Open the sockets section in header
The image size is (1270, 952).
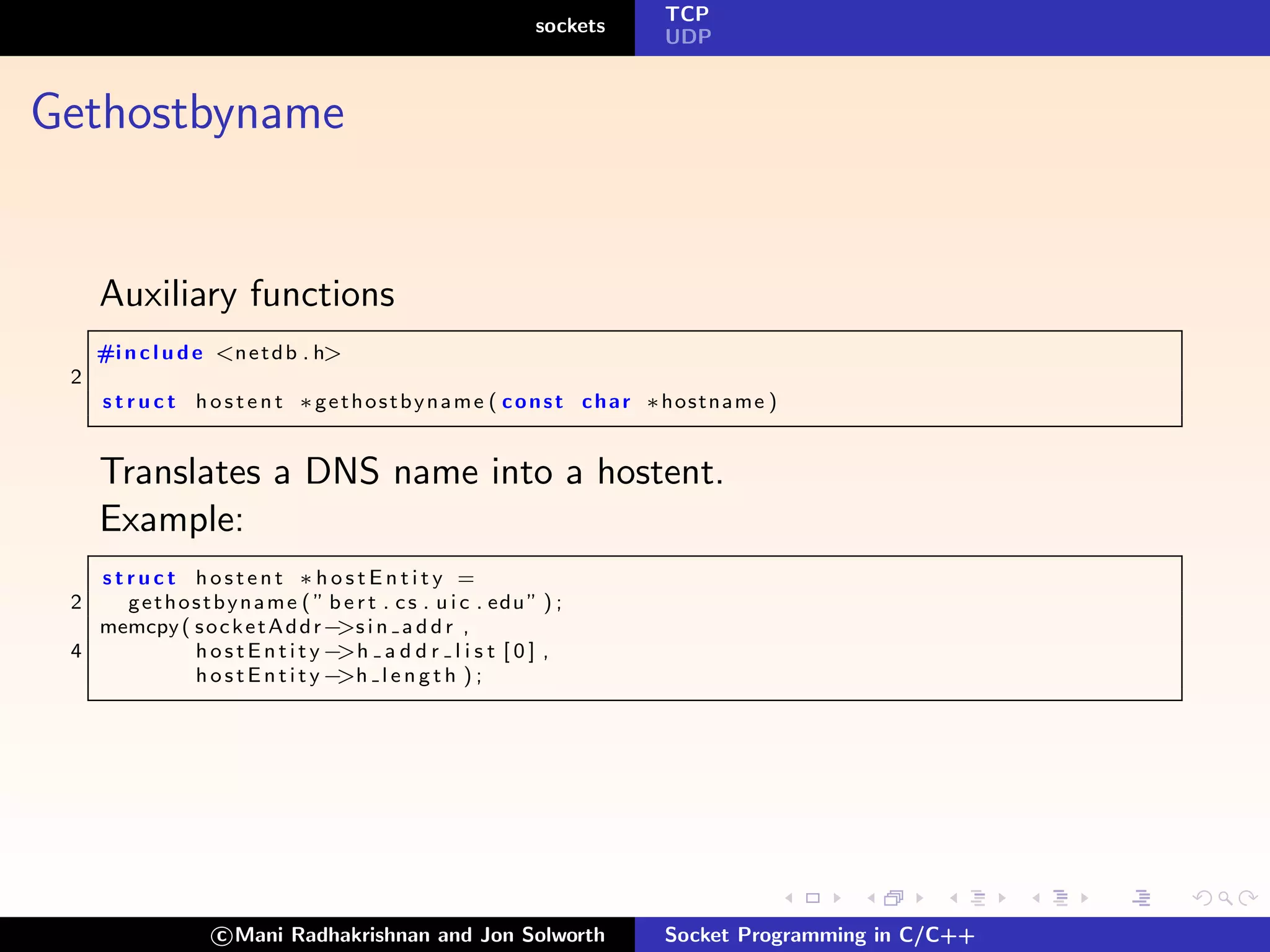coord(570,26)
